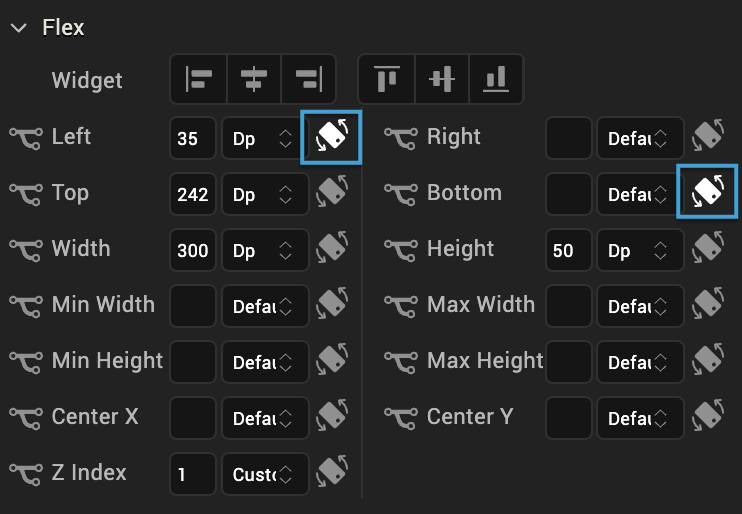The width and height of the screenshot is (742, 514).
Task: Collapse the Flex section
Action: tap(19, 28)
